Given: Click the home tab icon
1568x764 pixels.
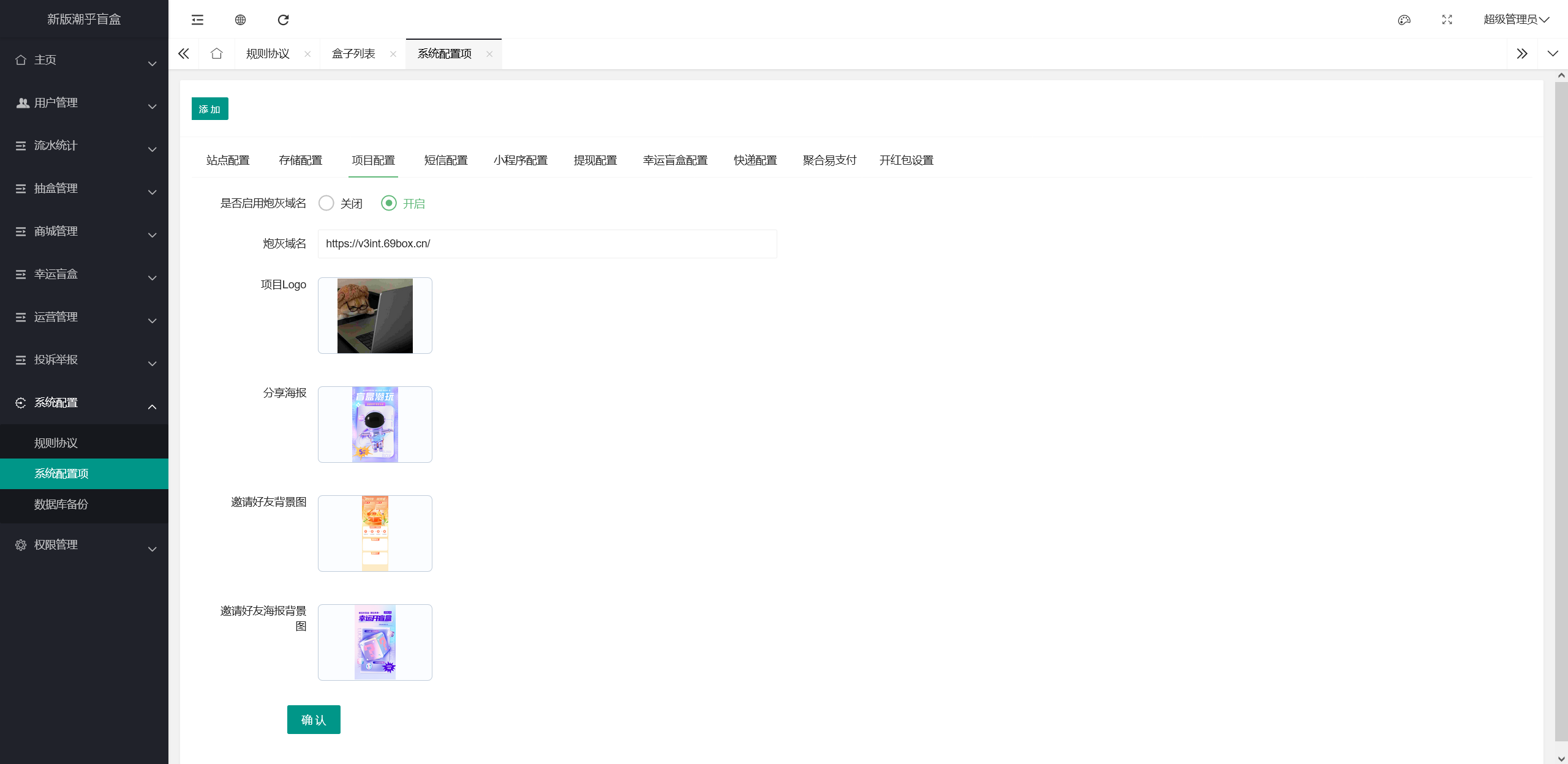Looking at the screenshot, I should pos(216,54).
